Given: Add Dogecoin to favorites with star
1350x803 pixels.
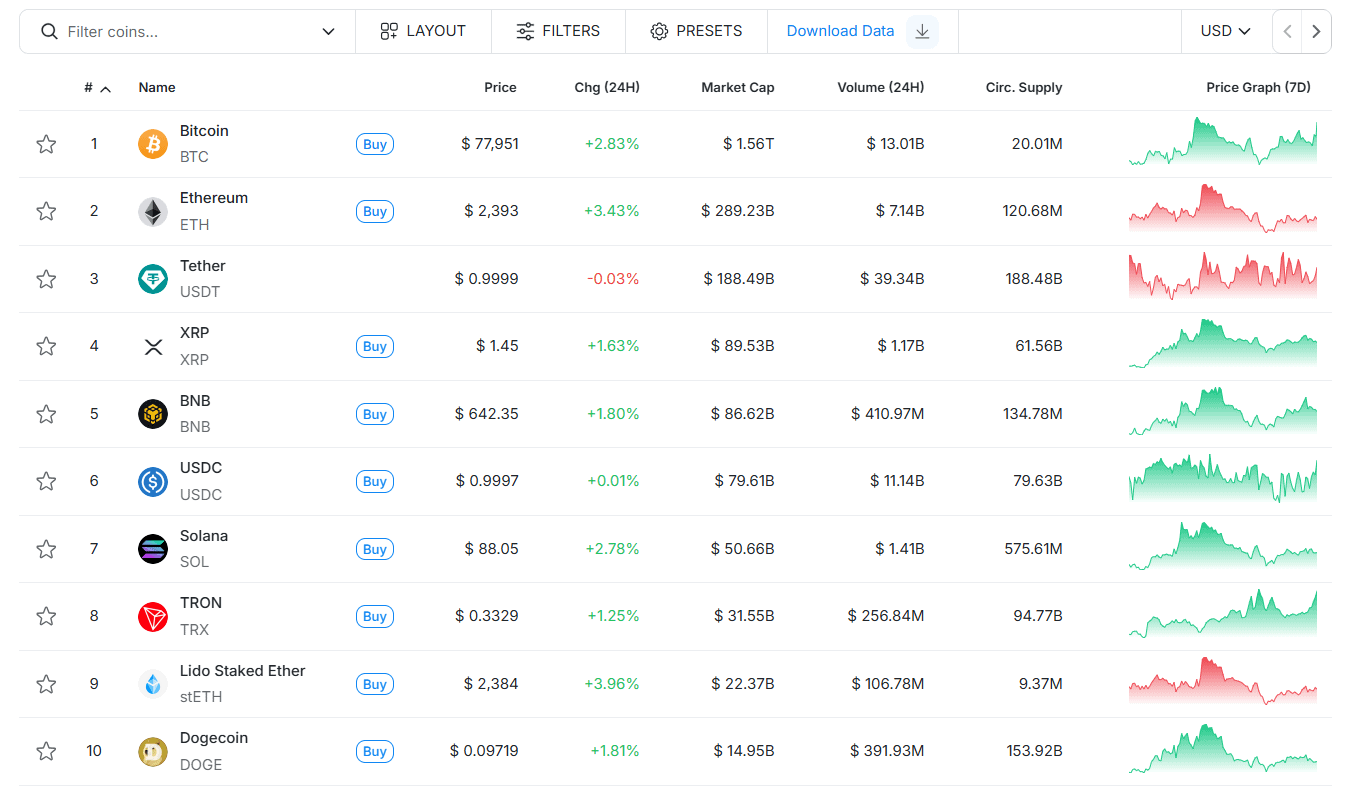Looking at the screenshot, I should 46,751.
